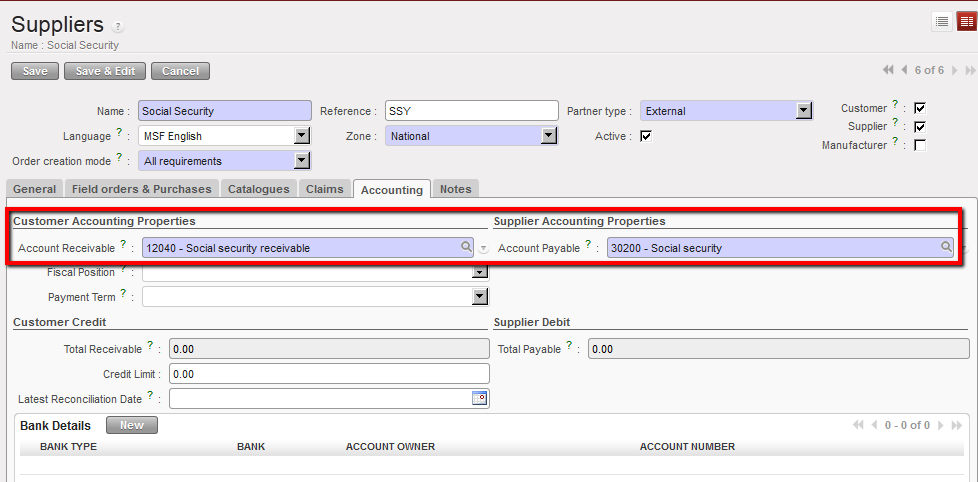Switch to list view icon

tap(942, 21)
